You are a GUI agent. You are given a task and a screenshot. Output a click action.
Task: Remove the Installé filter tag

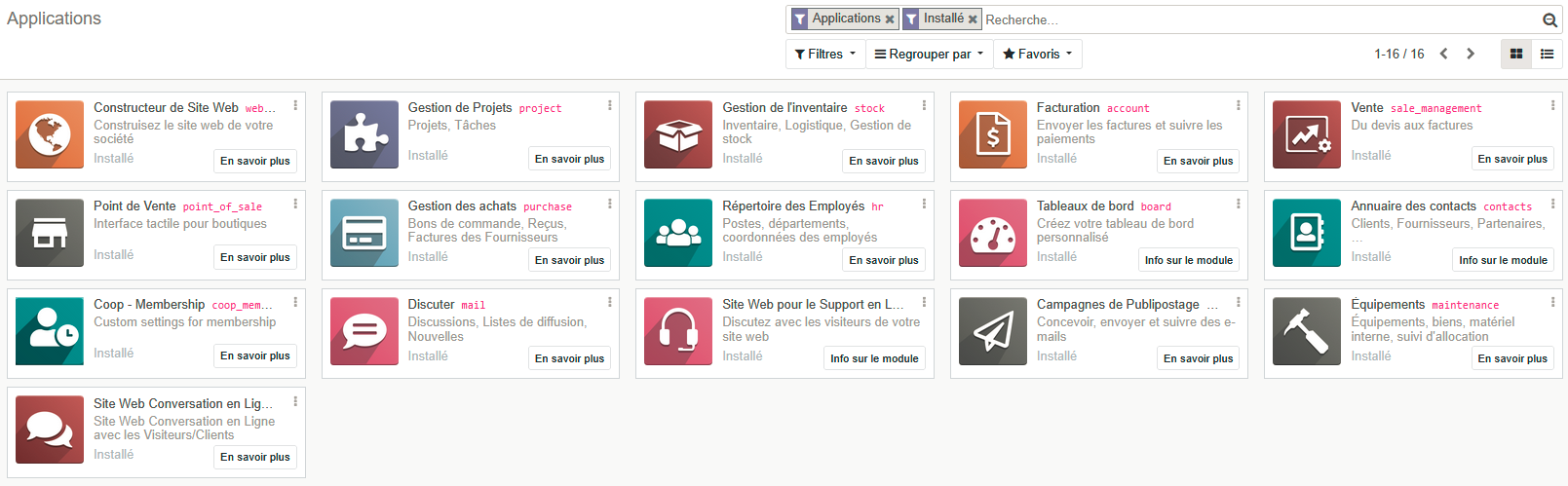(973, 19)
